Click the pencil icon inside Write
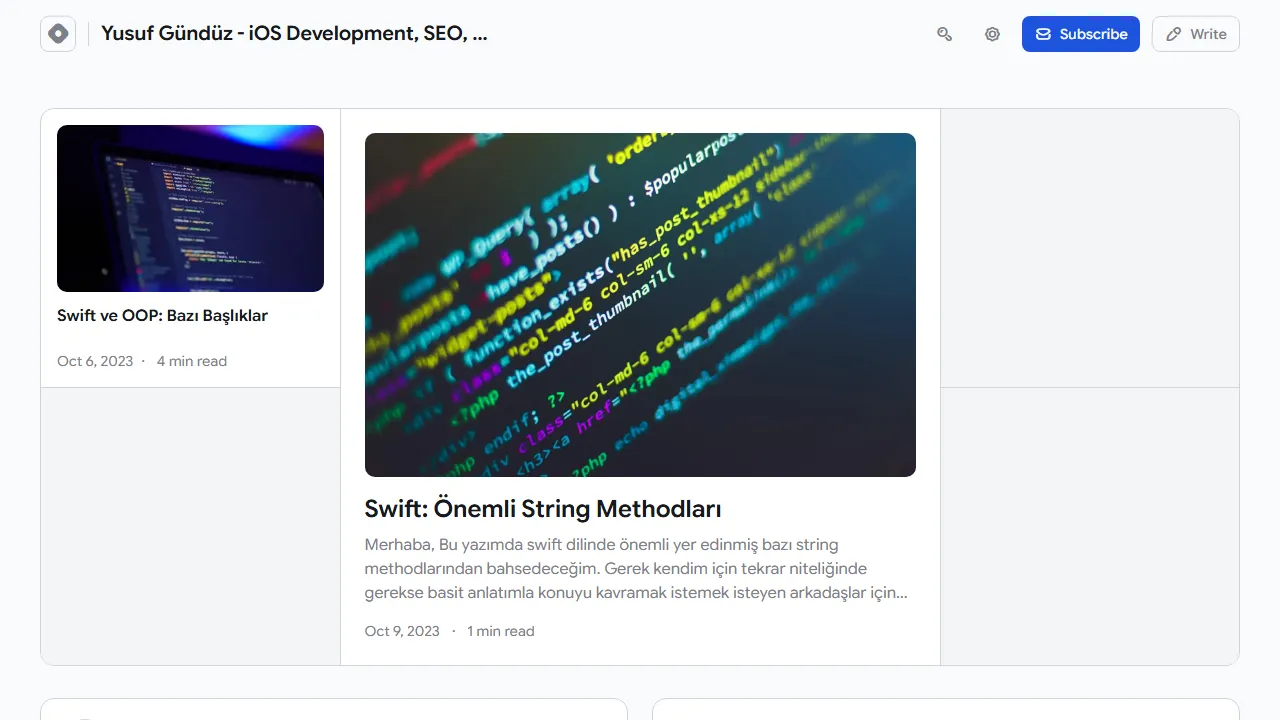This screenshot has width=1280, height=720. tap(1174, 34)
